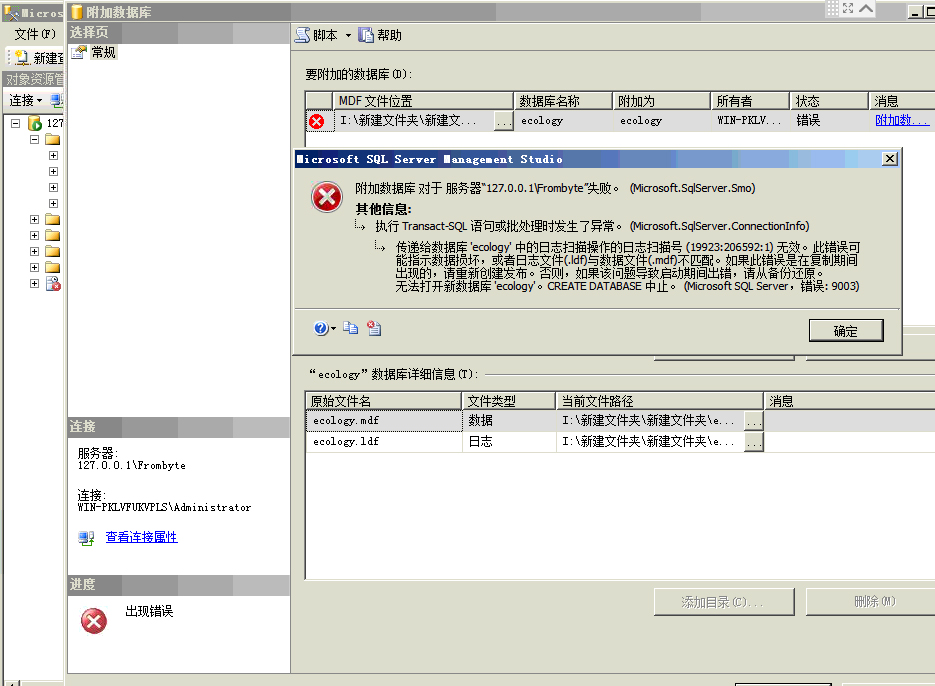This screenshot has width=935, height=686.
Task: Click the red error icon in the MDF row
Action: click(x=317, y=121)
